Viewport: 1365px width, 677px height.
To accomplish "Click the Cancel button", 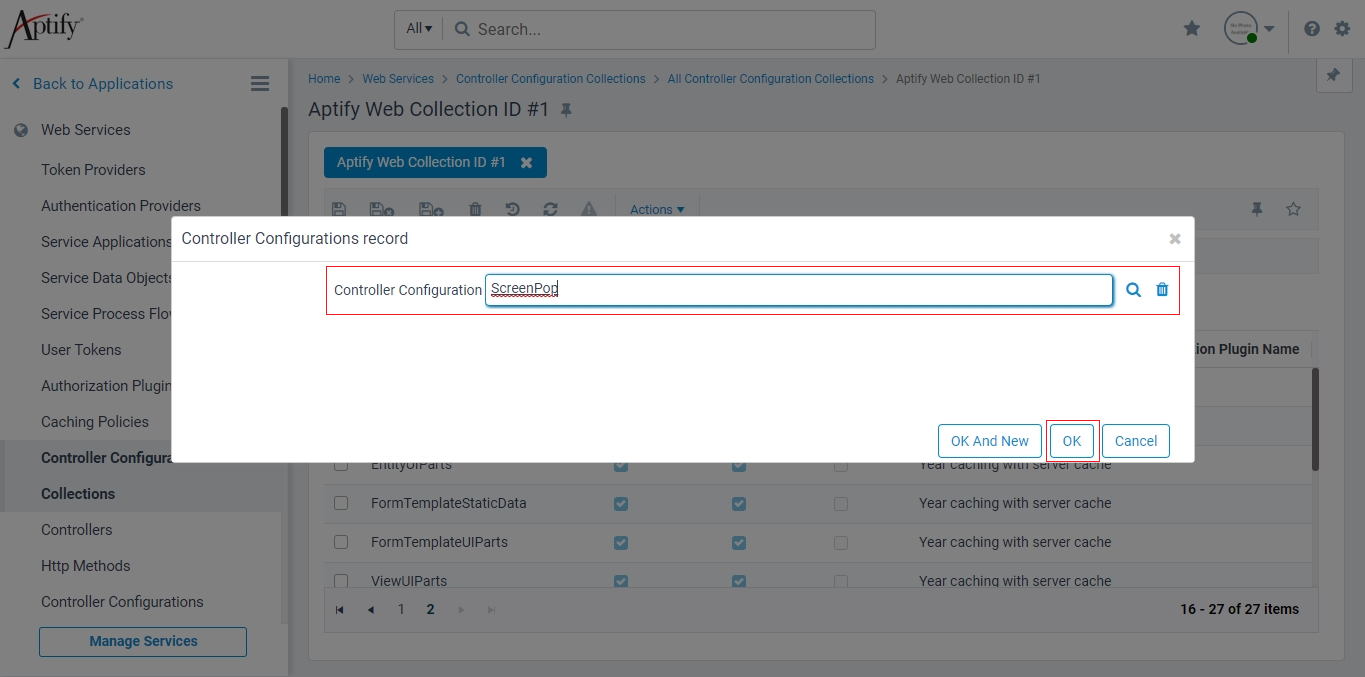I will [1136, 441].
